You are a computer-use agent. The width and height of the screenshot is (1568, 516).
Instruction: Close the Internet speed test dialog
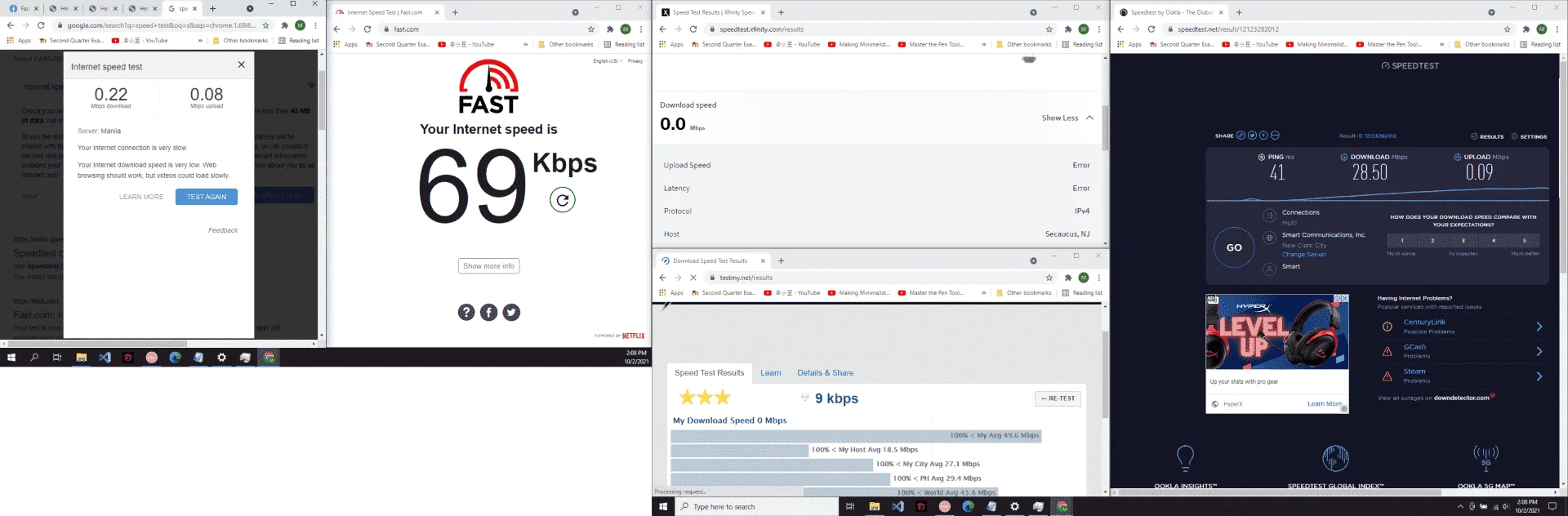241,64
